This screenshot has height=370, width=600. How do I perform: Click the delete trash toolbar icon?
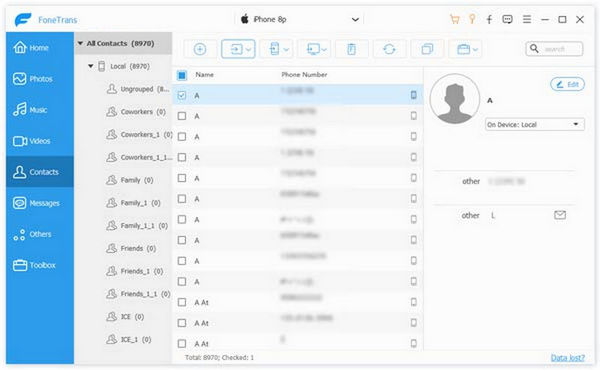tap(351, 49)
